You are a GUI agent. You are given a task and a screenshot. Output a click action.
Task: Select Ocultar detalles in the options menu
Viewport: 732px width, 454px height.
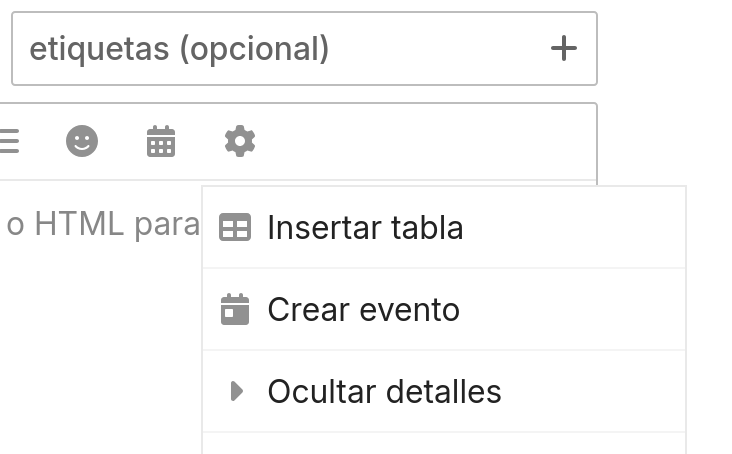pyautogui.click(x=444, y=391)
